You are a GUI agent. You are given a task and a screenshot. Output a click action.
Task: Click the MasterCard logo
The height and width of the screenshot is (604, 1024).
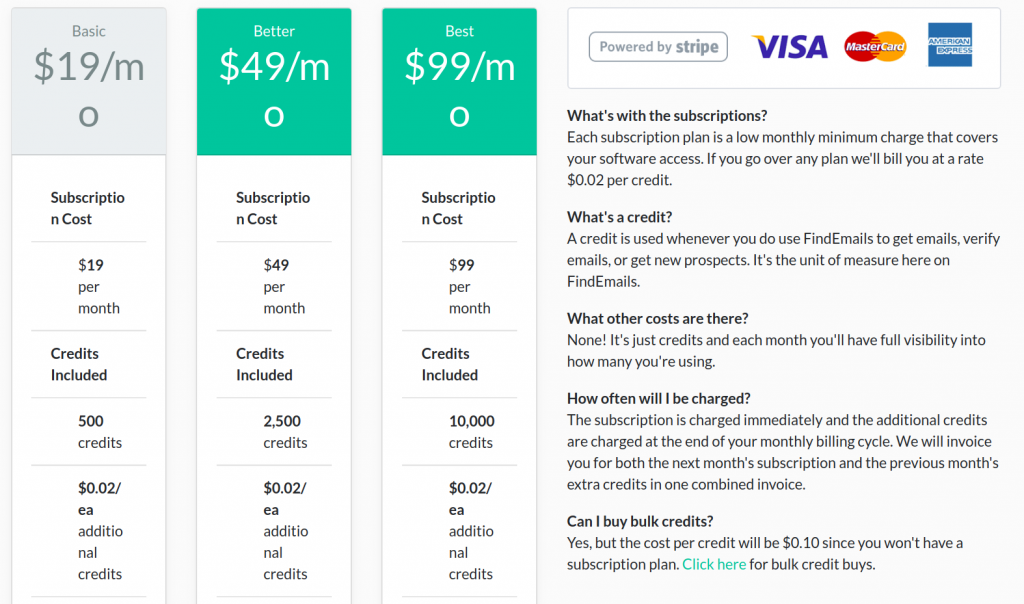click(875, 46)
